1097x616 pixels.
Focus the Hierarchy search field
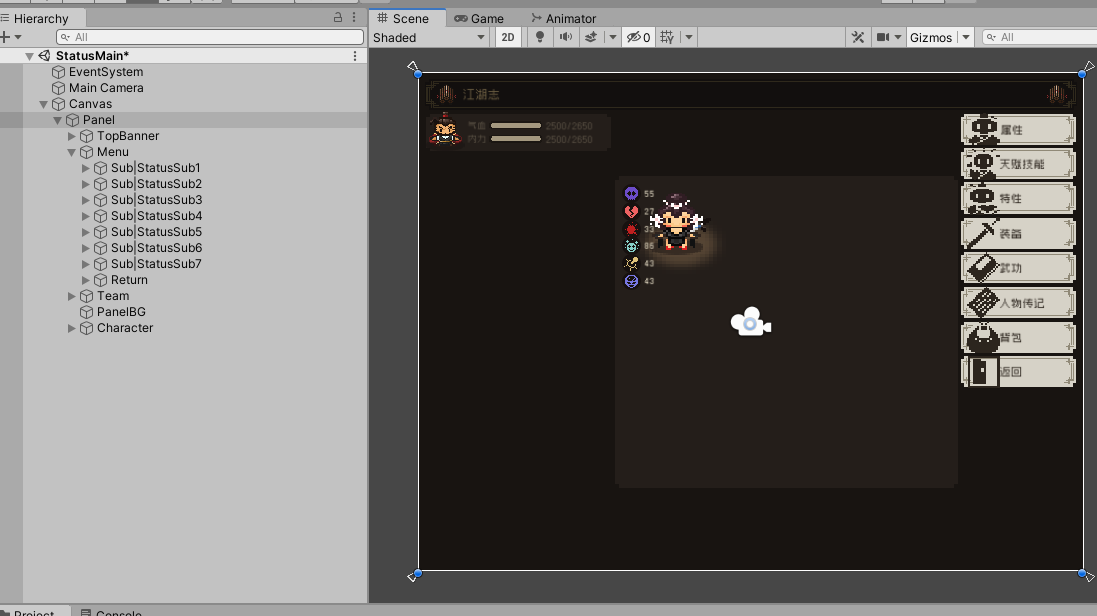click(x=210, y=37)
